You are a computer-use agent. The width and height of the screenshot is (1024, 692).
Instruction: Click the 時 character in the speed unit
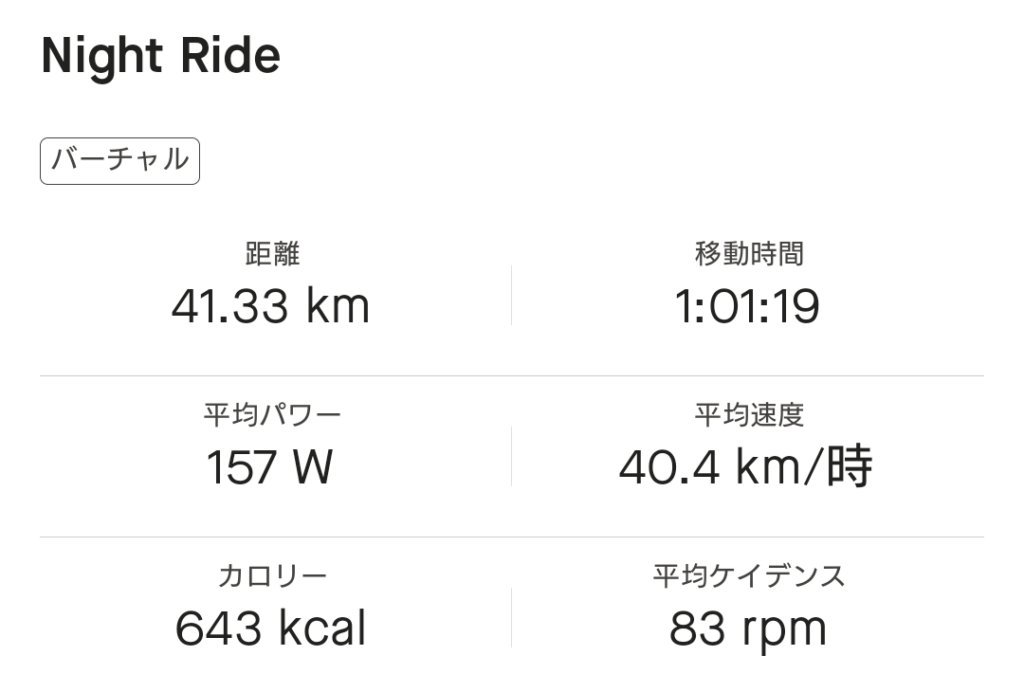849,466
